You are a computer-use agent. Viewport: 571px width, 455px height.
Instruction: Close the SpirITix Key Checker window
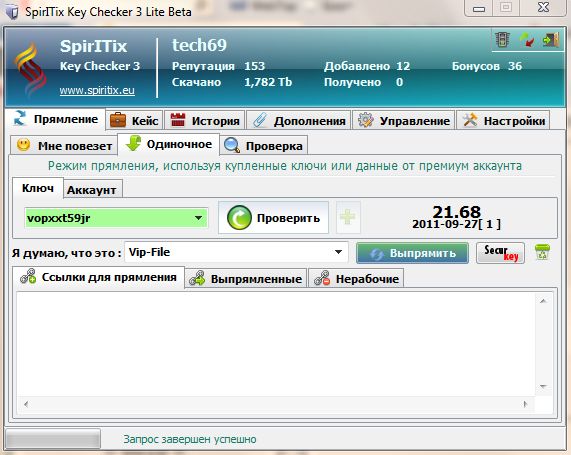(x=543, y=8)
